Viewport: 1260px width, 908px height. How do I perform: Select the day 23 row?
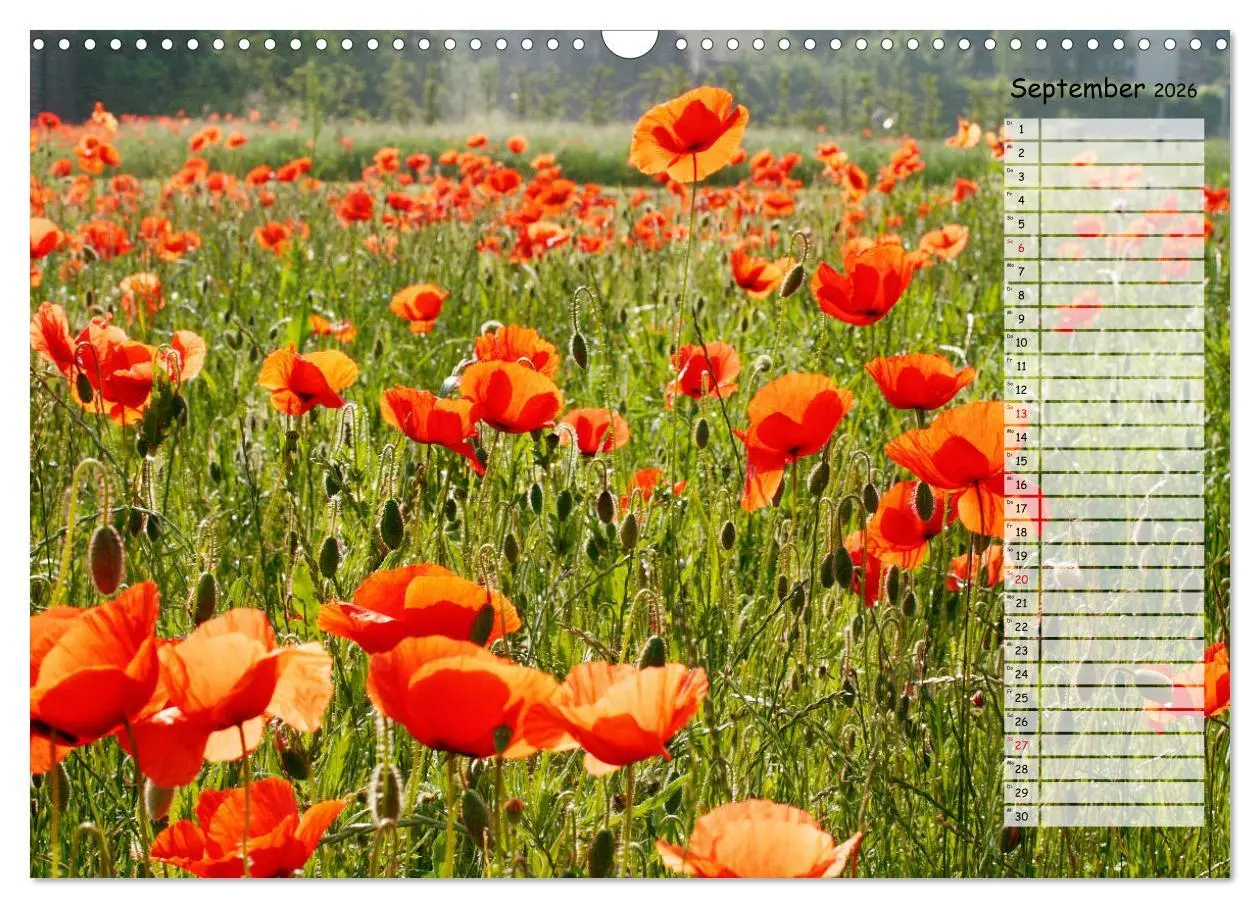[x=1104, y=650]
